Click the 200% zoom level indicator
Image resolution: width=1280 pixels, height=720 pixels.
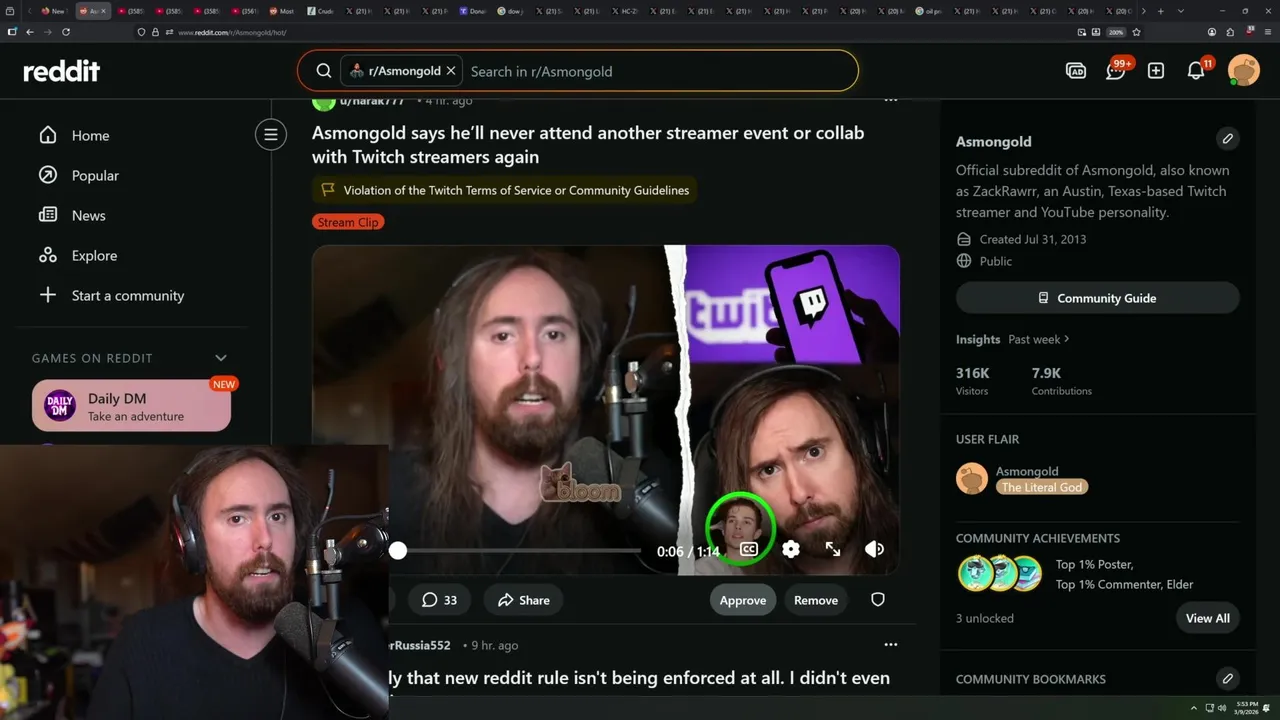tap(1116, 32)
